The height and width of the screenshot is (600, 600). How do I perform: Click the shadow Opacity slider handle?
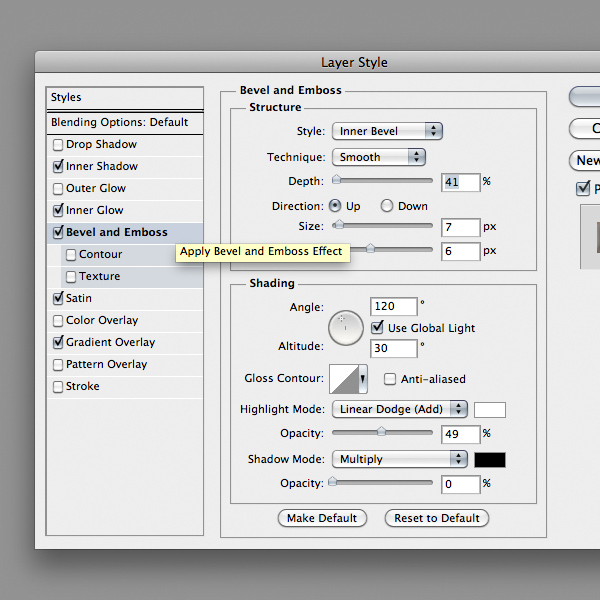[333, 481]
